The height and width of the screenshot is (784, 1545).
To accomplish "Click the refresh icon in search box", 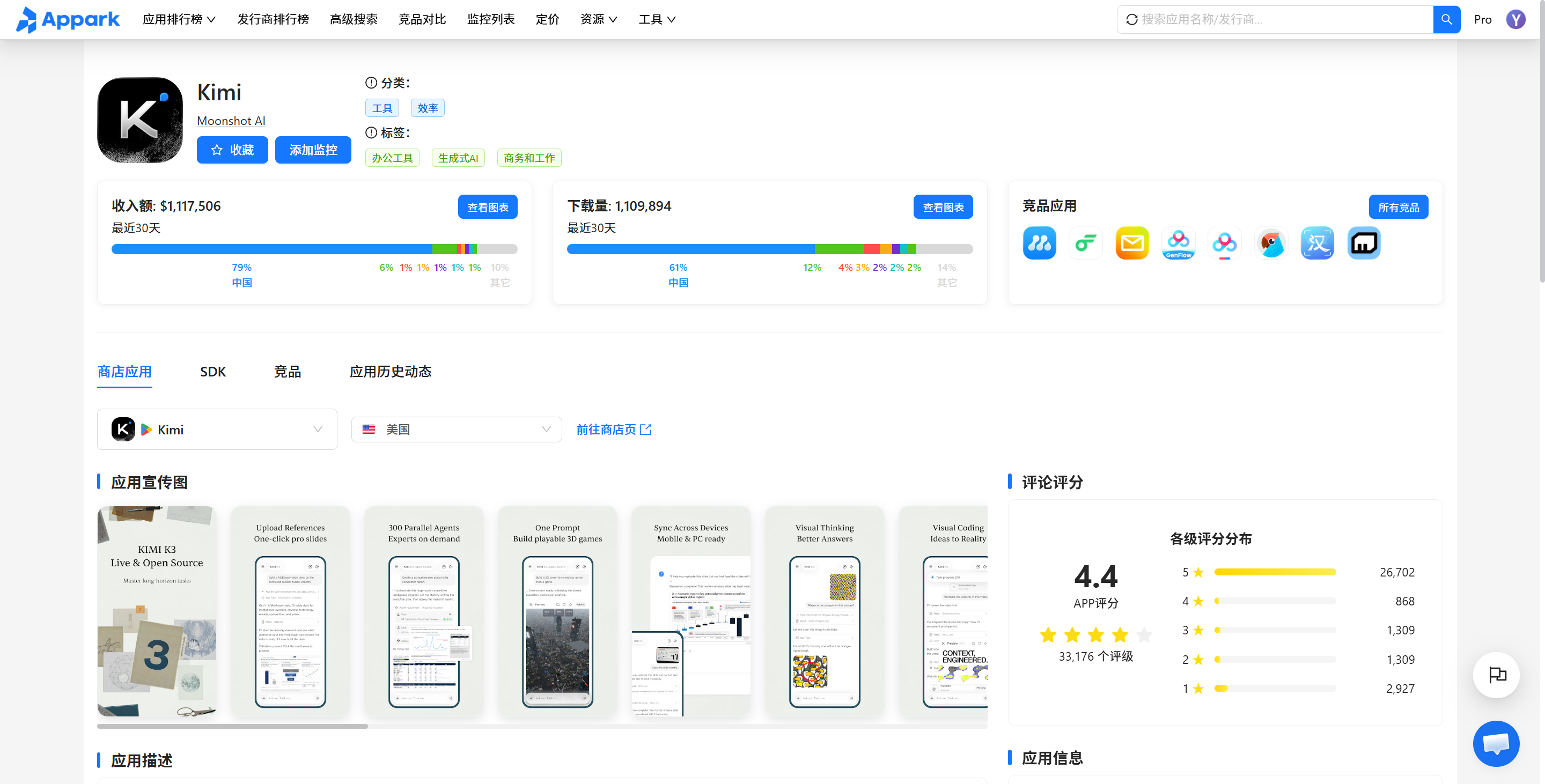I will click(x=1131, y=20).
